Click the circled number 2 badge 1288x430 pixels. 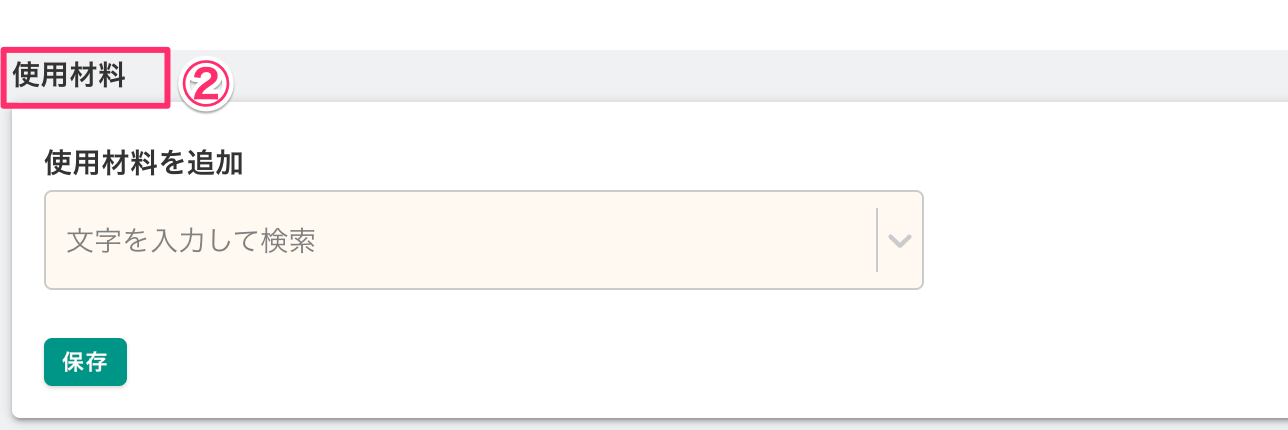coord(206,86)
